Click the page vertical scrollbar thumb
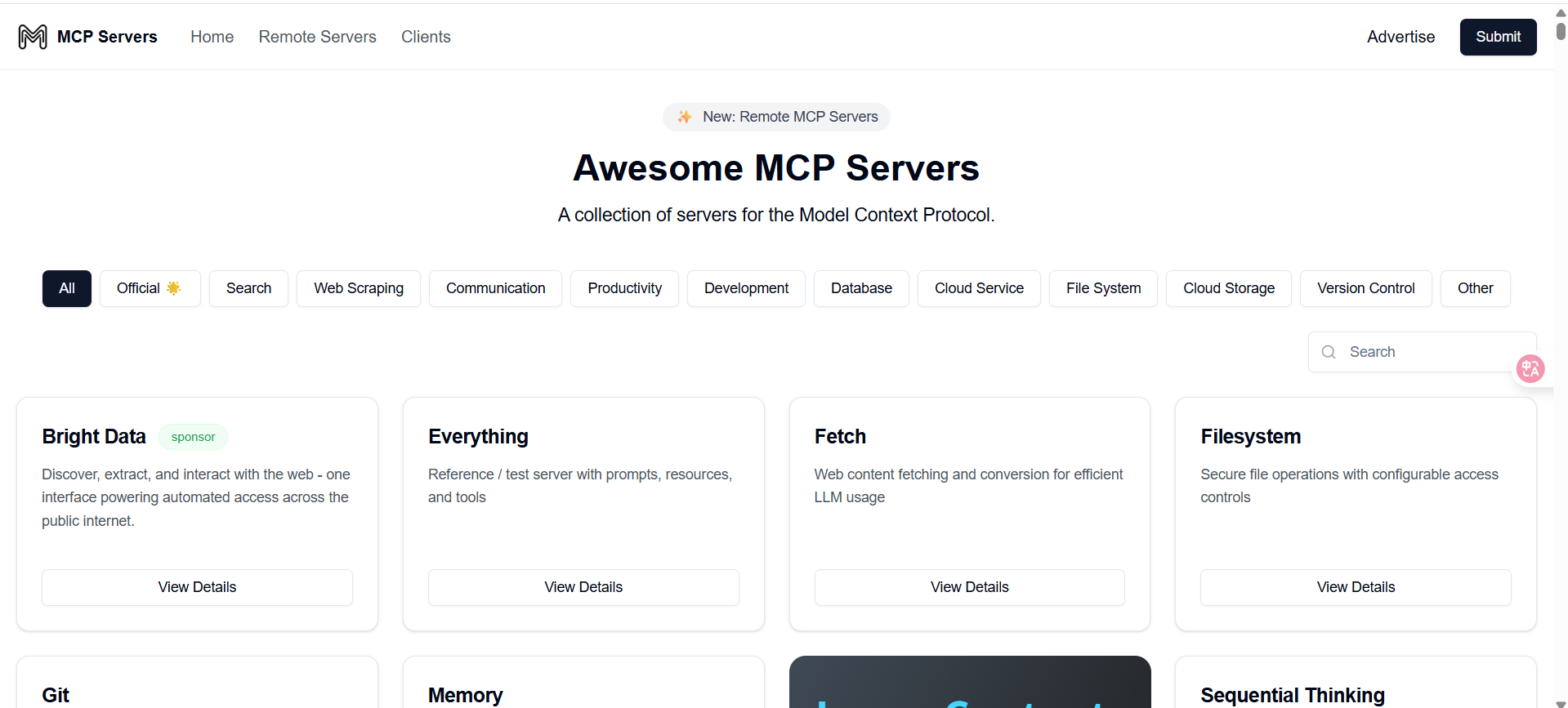 pyautogui.click(x=1561, y=31)
